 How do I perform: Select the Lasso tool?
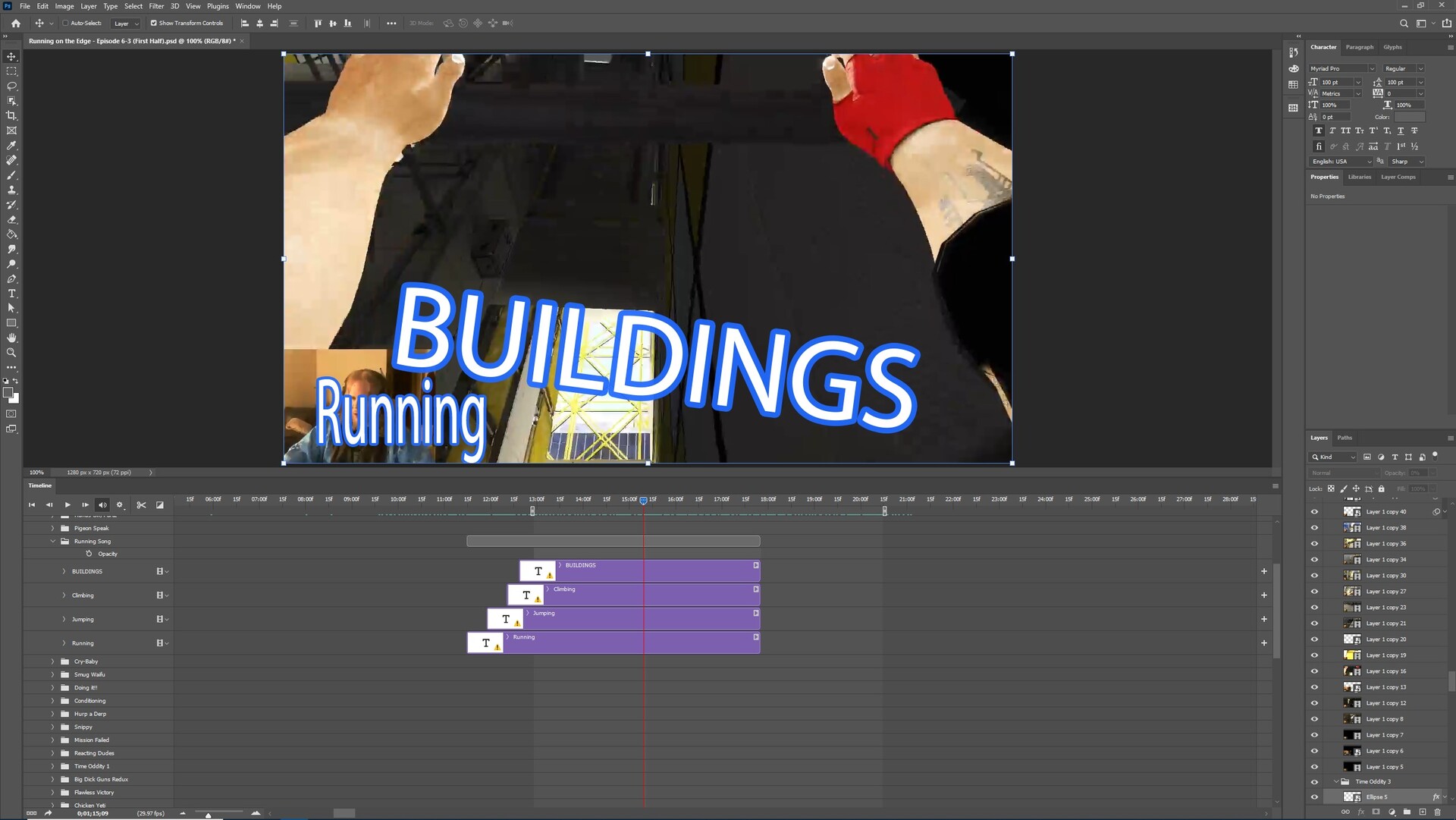(x=11, y=86)
